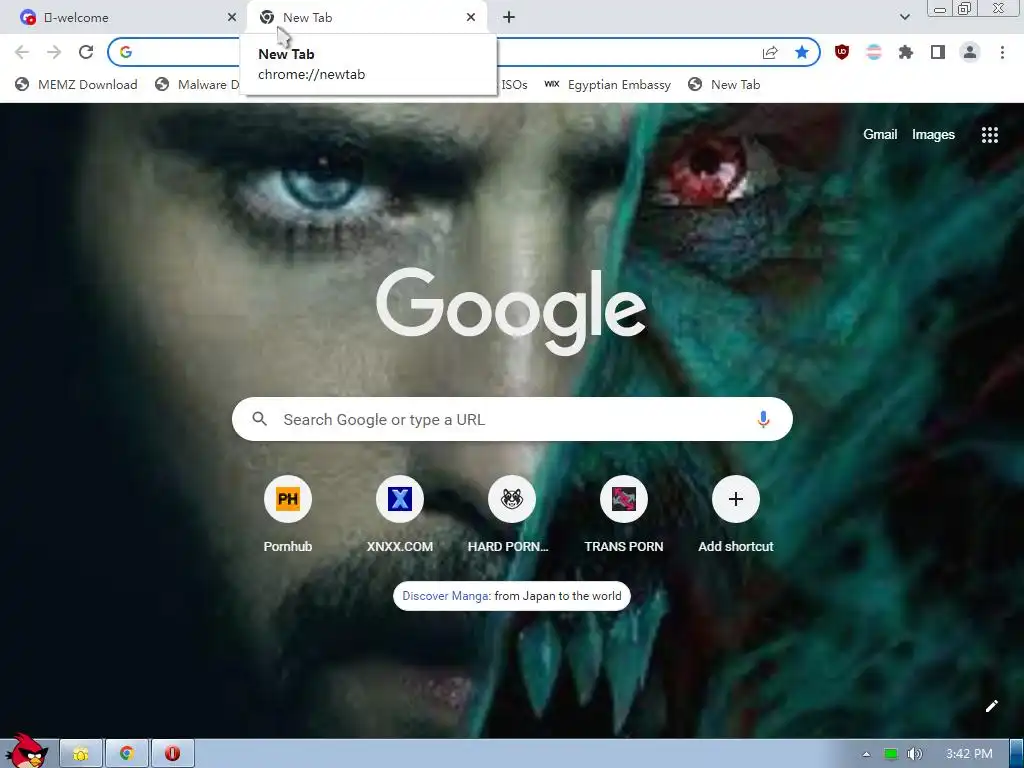Click the taskbar clock showing 3:42 PM
Image resolution: width=1024 pixels, height=768 pixels.
click(x=969, y=754)
